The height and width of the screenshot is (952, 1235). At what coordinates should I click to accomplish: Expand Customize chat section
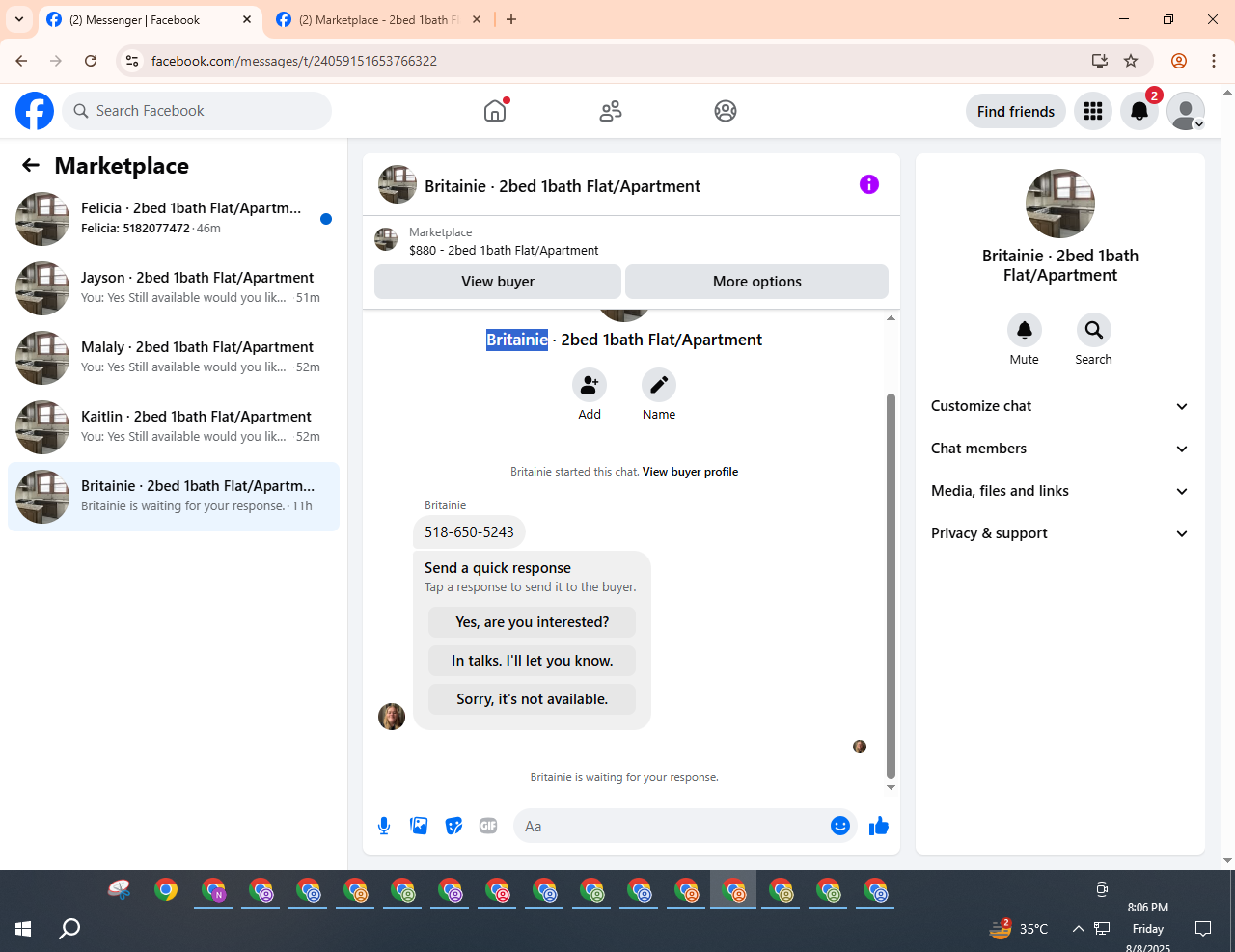tap(1059, 406)
